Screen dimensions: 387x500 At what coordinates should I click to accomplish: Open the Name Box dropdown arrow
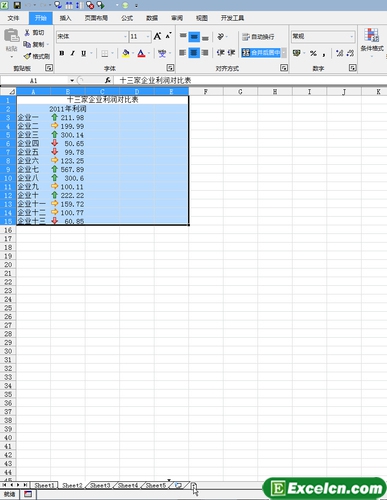click(72, 80)
